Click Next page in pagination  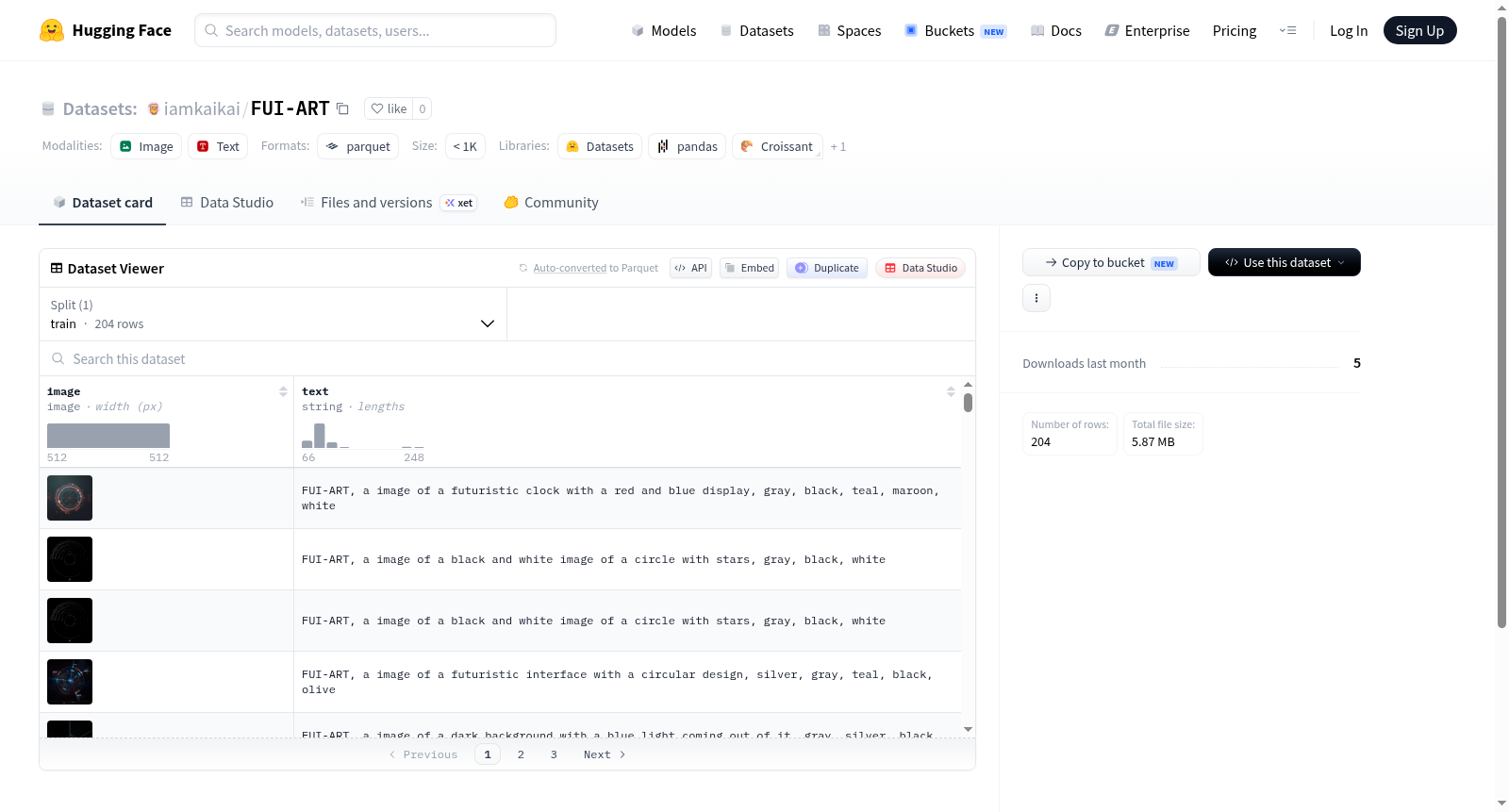point(605,754)
